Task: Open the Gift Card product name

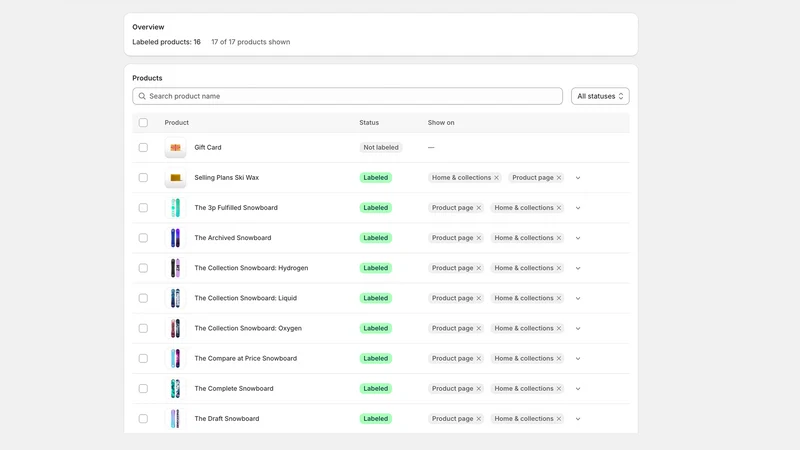Action: [208, 147]
